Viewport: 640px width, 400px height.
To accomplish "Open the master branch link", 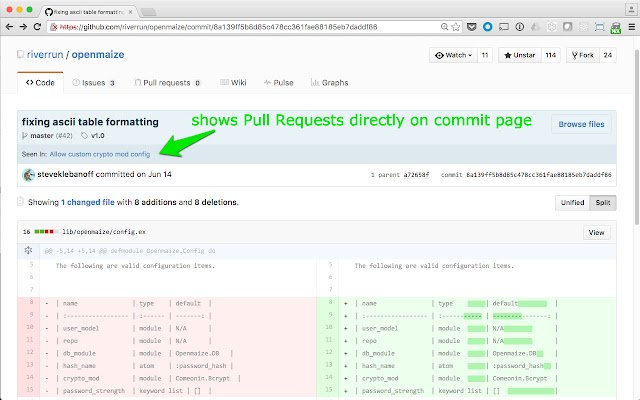I will [x=42, y=136].
